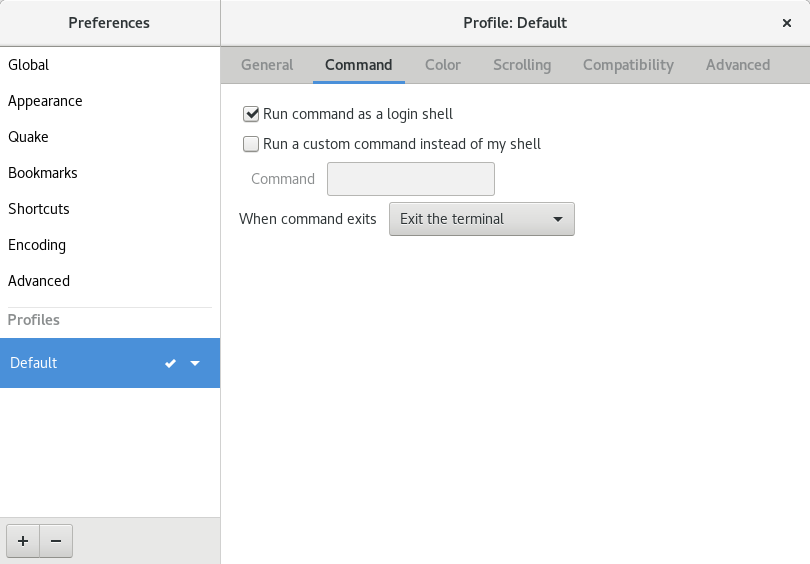
Task: Open Global preferences section
Action: click(29, 65)
